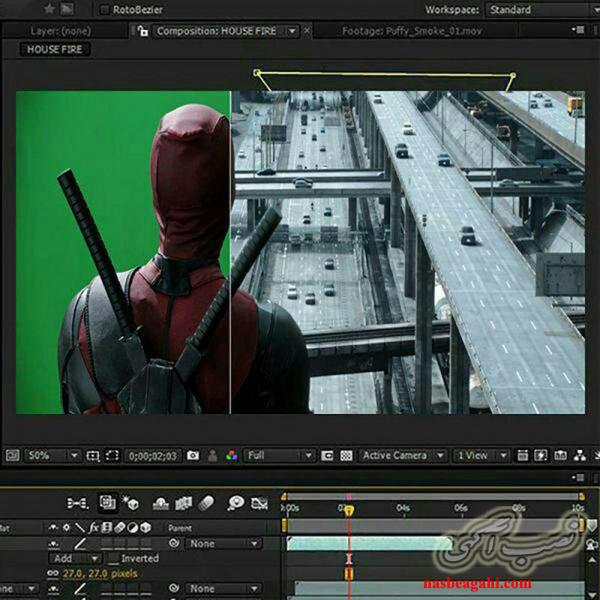
Task: Select the Layer (none) panel tab
Action: pos(60,31)
